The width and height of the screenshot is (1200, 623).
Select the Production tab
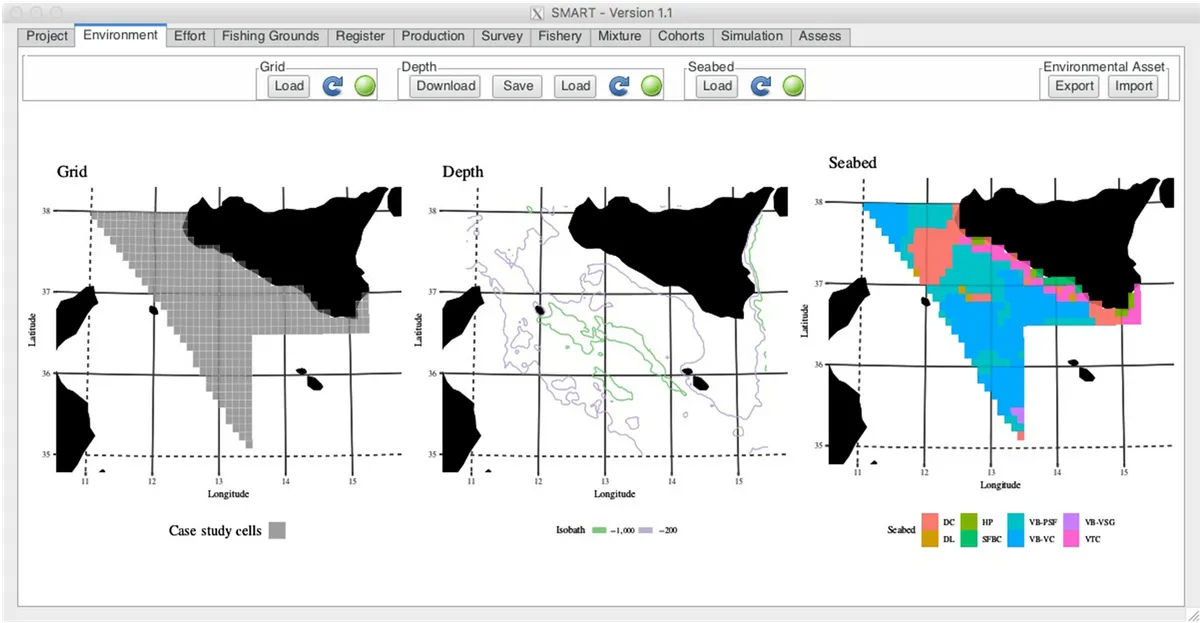tap(433, 36)
